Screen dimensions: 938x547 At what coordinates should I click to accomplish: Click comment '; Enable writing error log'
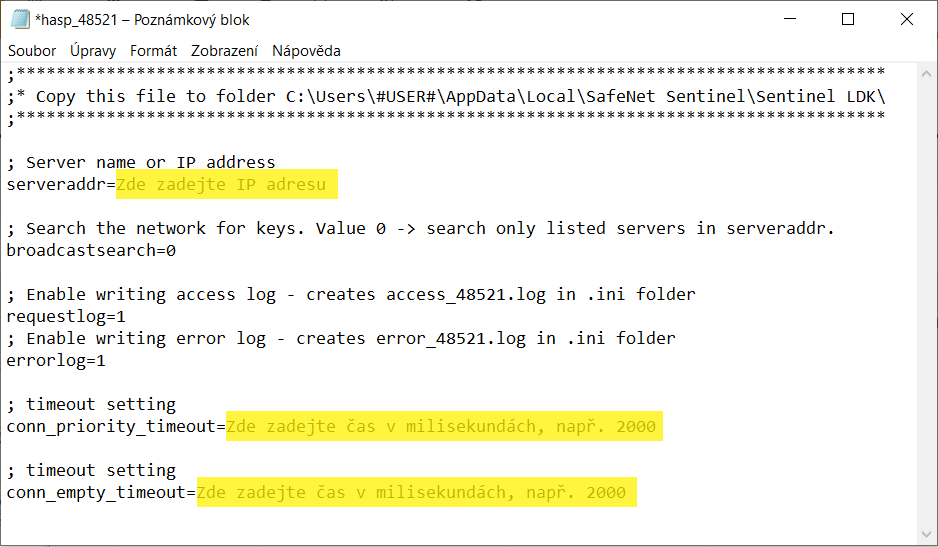341,338
